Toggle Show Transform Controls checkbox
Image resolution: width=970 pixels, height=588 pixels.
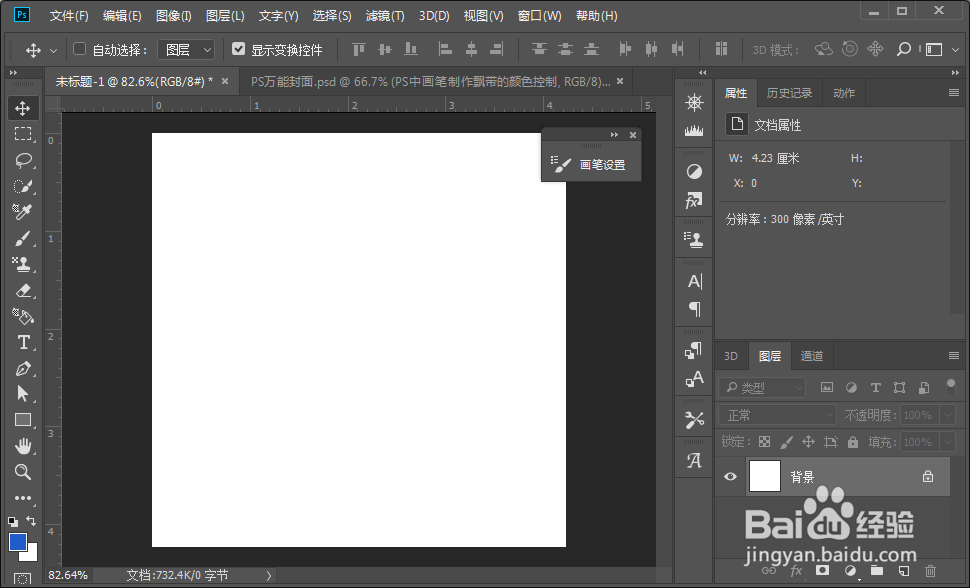click(x=238, y=49)
